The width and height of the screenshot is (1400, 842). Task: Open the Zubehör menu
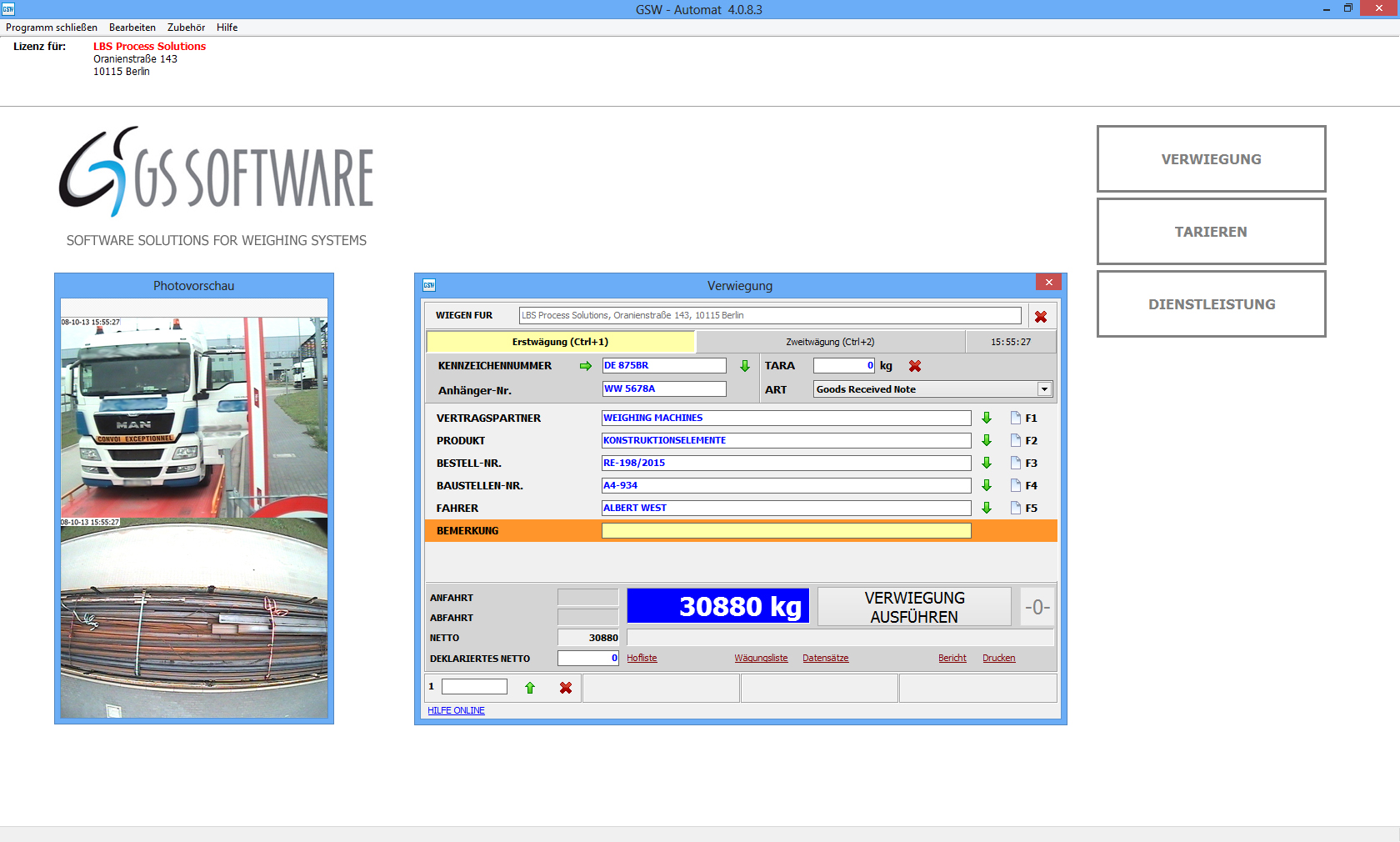click(x=186, y=28)
